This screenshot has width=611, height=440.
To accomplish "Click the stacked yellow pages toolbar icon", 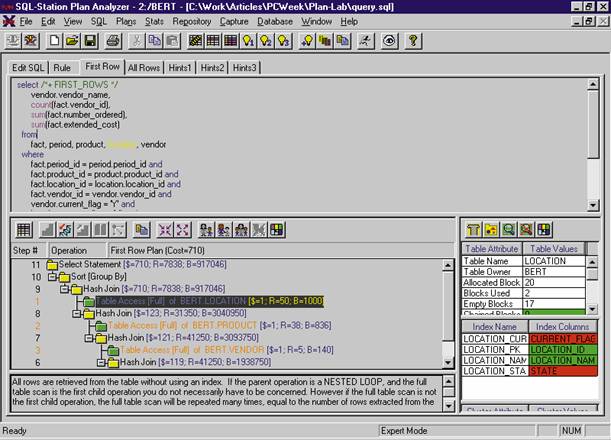I will (x=325, y=41).
